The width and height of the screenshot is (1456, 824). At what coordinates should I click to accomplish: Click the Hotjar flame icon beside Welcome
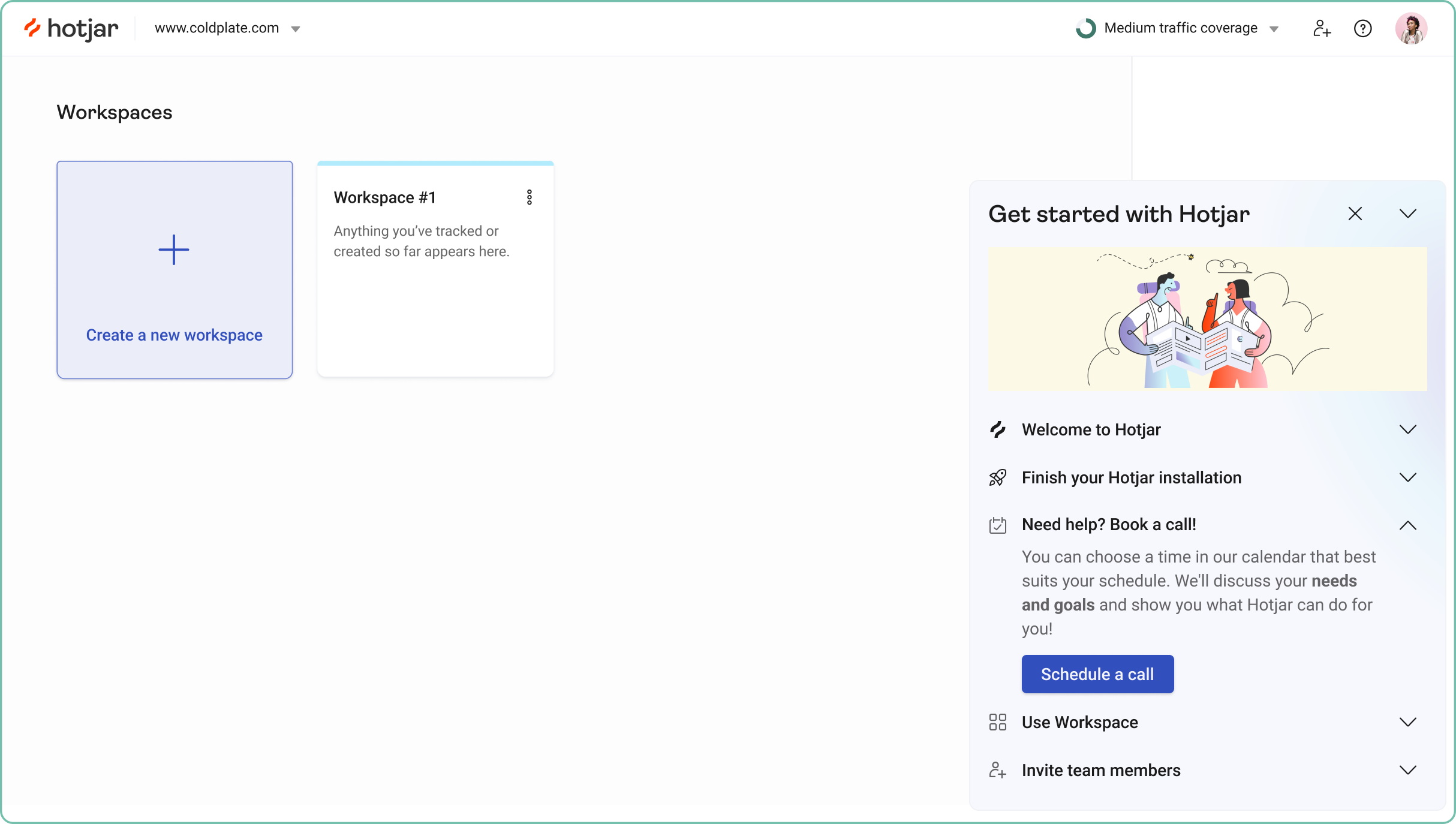coord(997,429)
